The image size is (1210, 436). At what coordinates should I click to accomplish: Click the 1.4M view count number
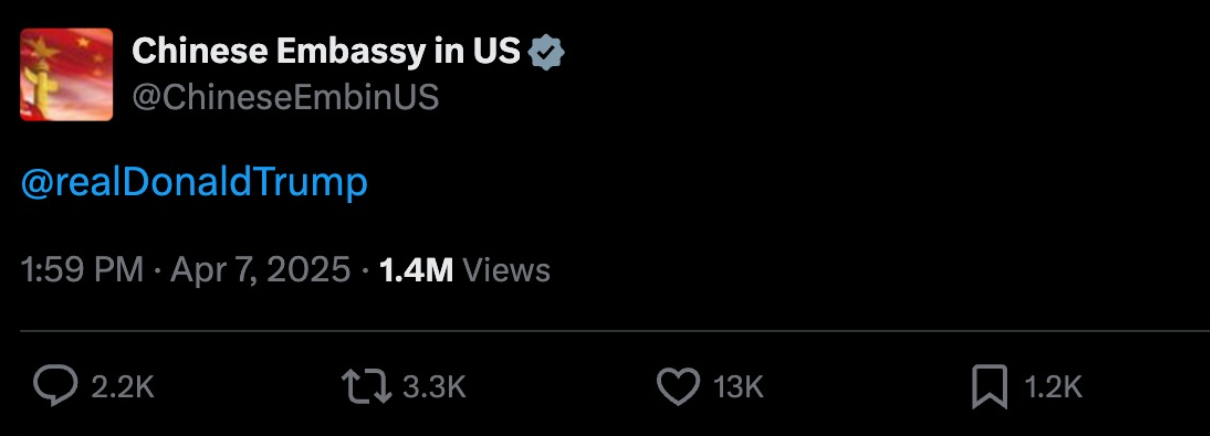click(416, 270)
